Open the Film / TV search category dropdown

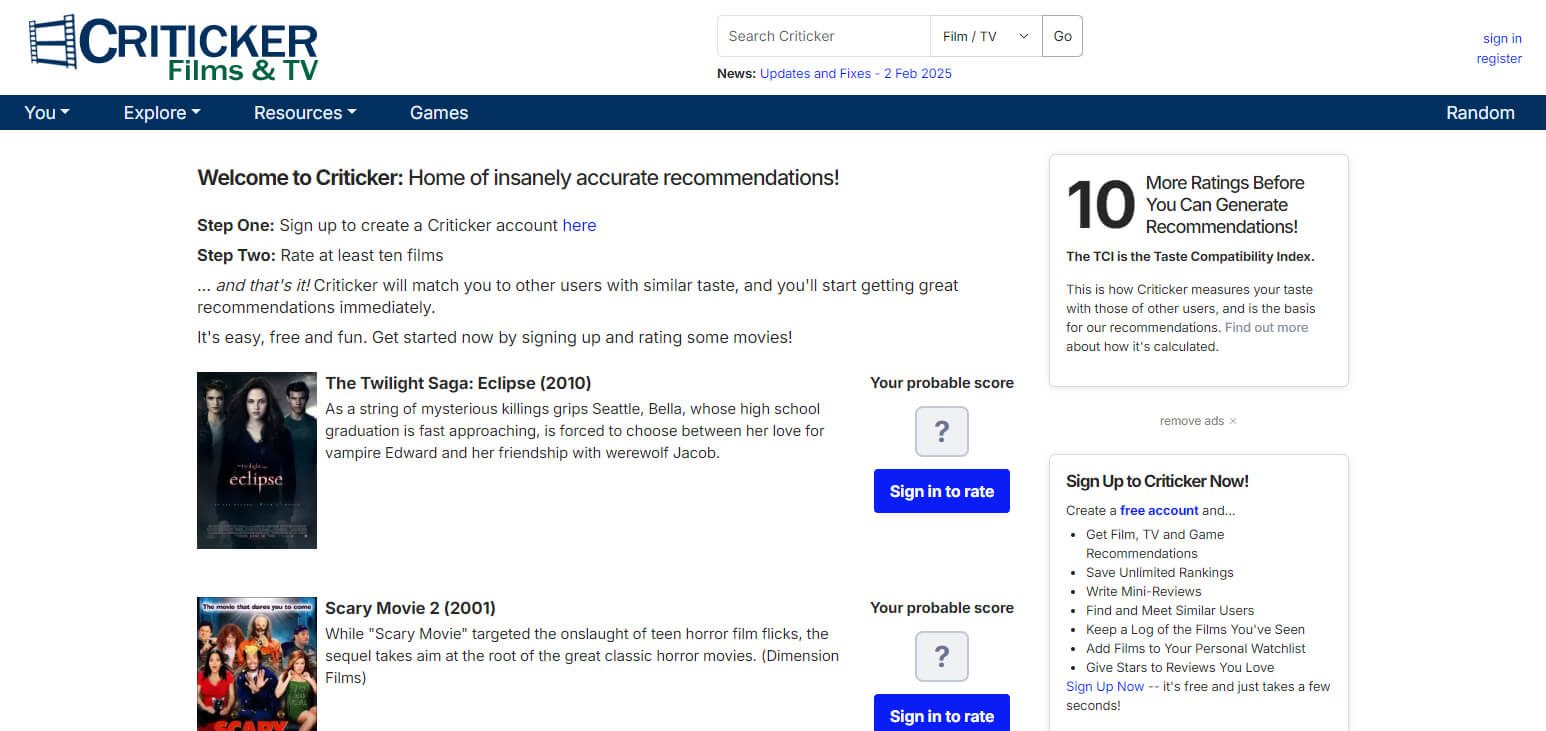(x=986, y=36)
